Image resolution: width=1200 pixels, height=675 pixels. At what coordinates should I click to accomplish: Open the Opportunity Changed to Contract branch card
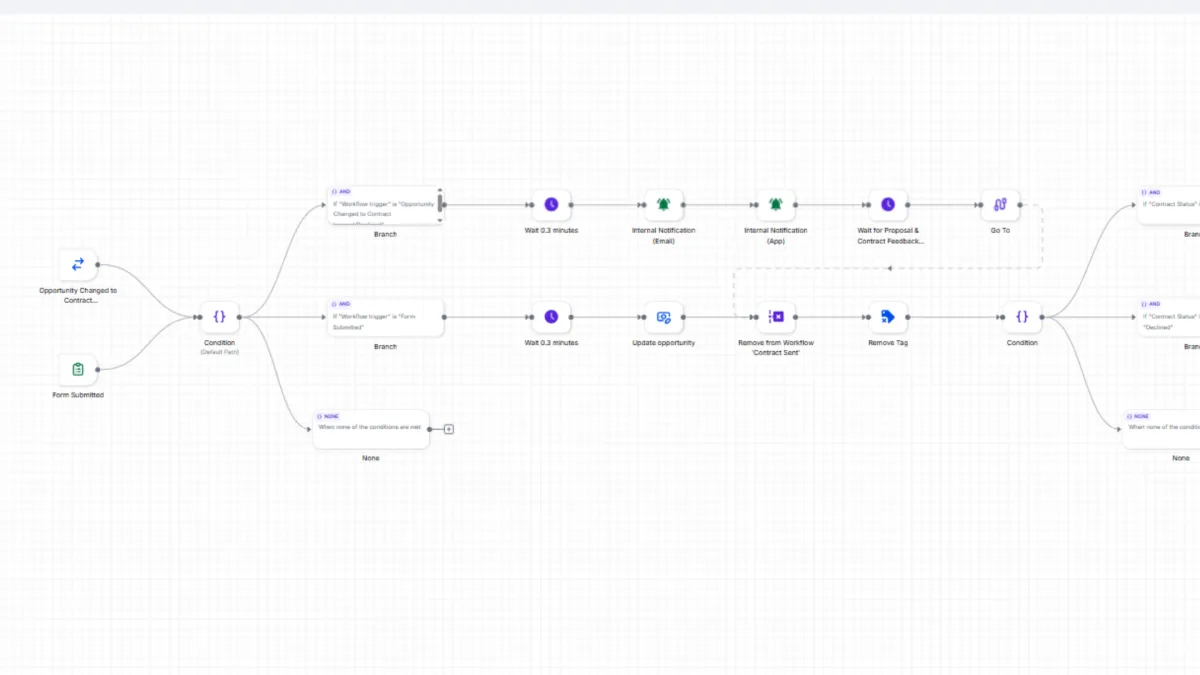click(x=384, y=205)
